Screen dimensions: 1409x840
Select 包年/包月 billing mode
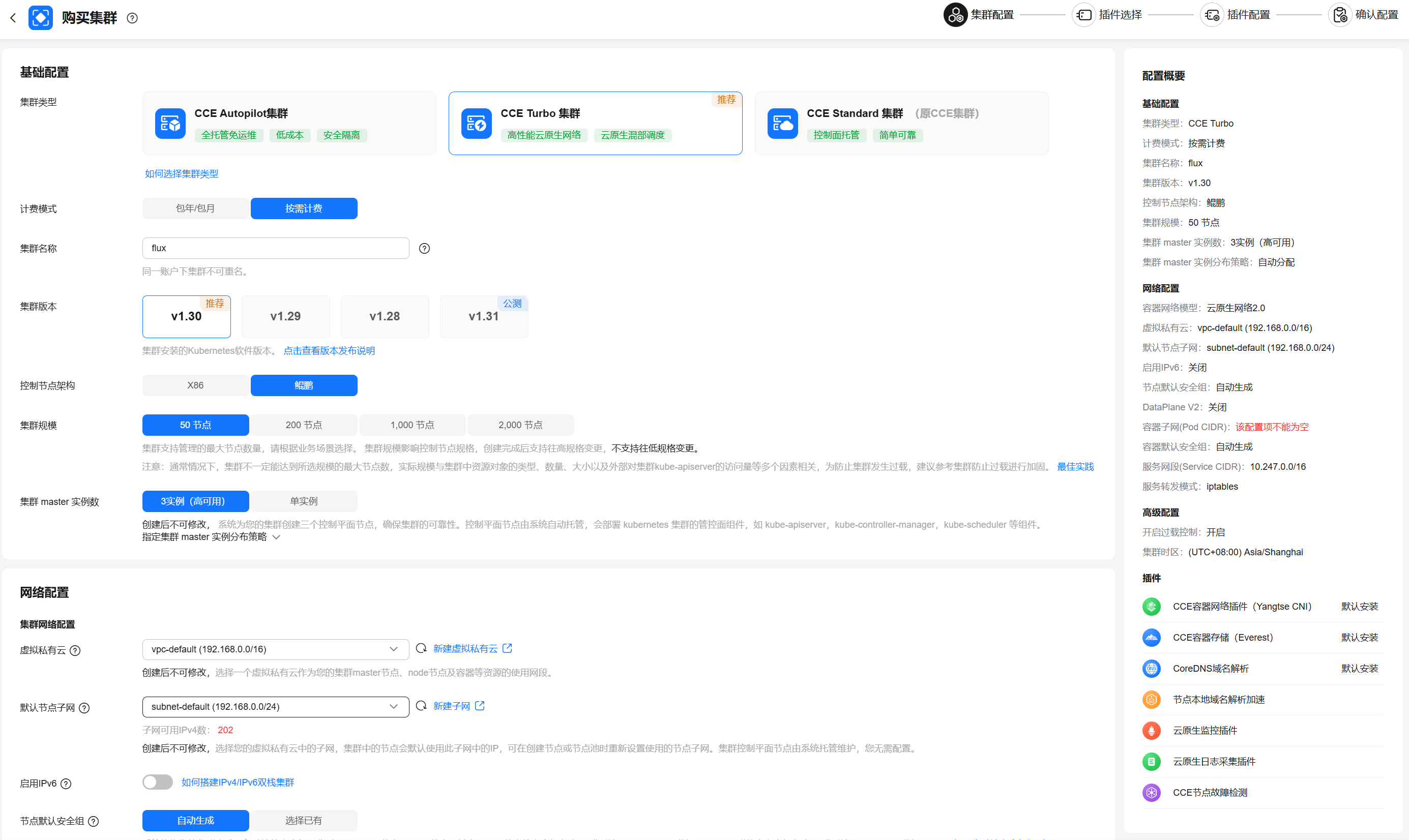(195, 208)
